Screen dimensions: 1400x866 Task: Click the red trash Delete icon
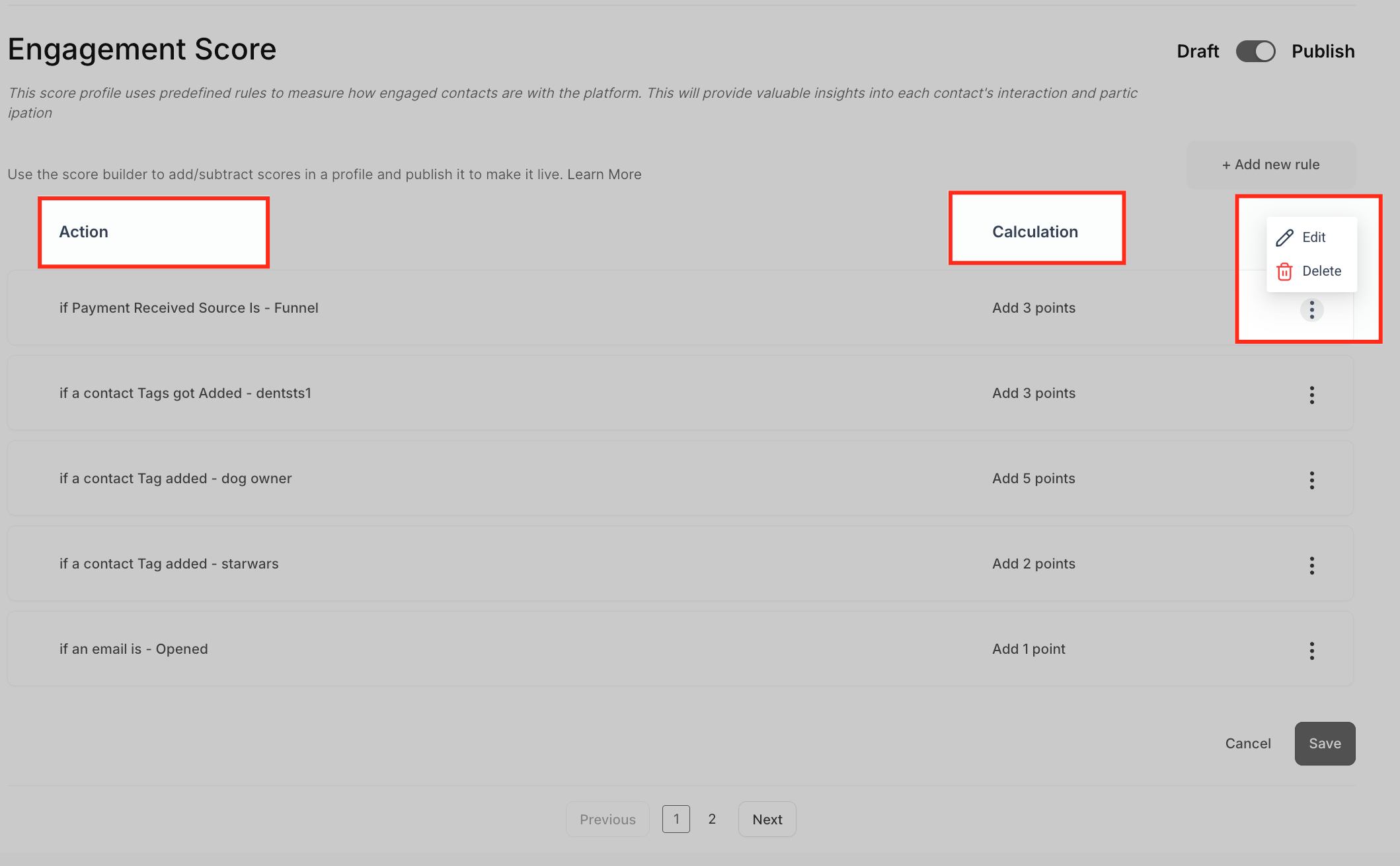click(1284, 272)
